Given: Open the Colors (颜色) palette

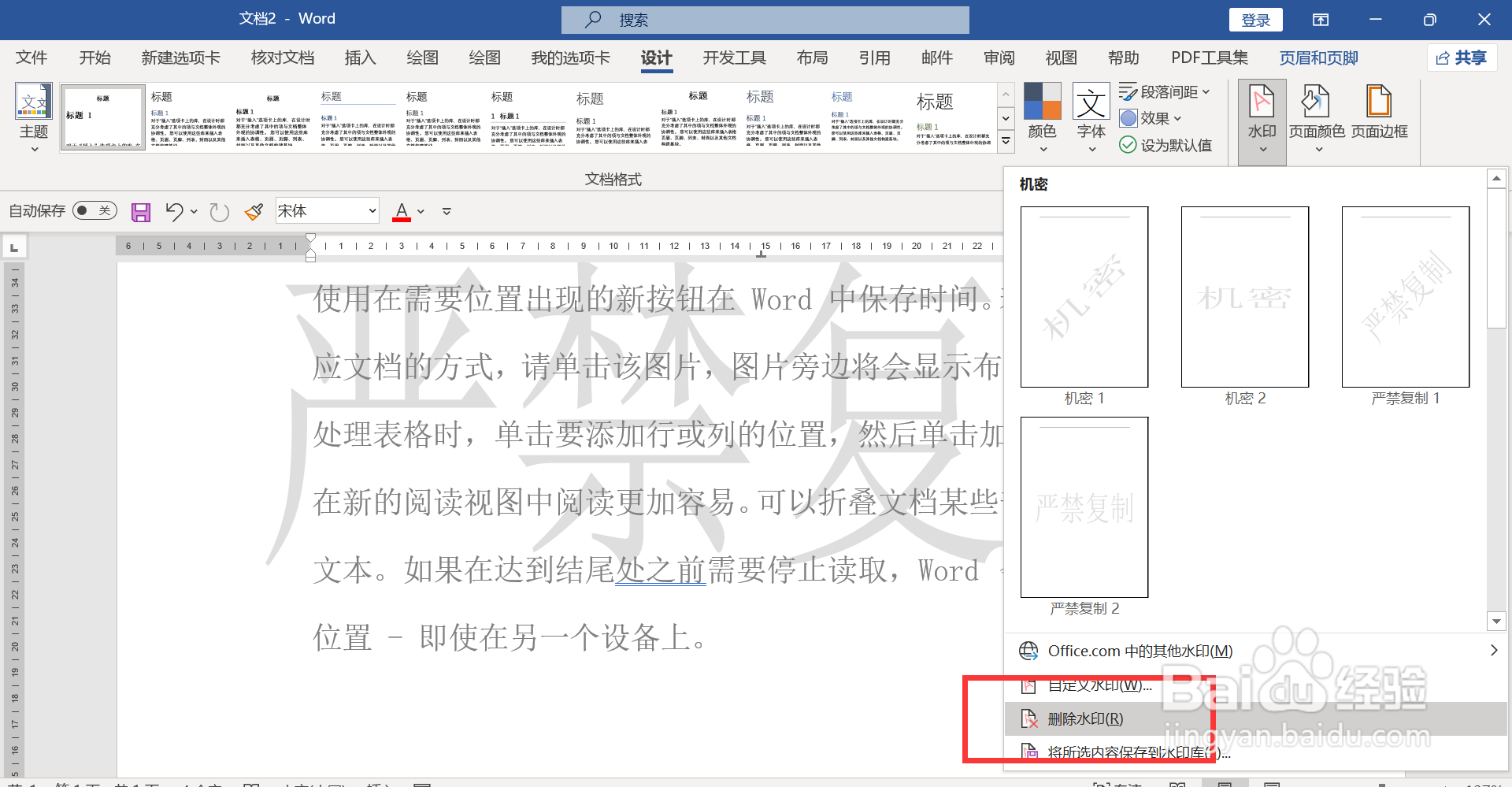Looking at the screenshot, I should (1042, 118).
